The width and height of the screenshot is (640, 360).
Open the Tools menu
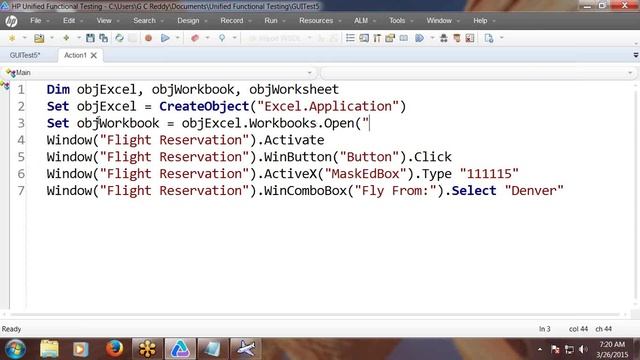point(397,20)
